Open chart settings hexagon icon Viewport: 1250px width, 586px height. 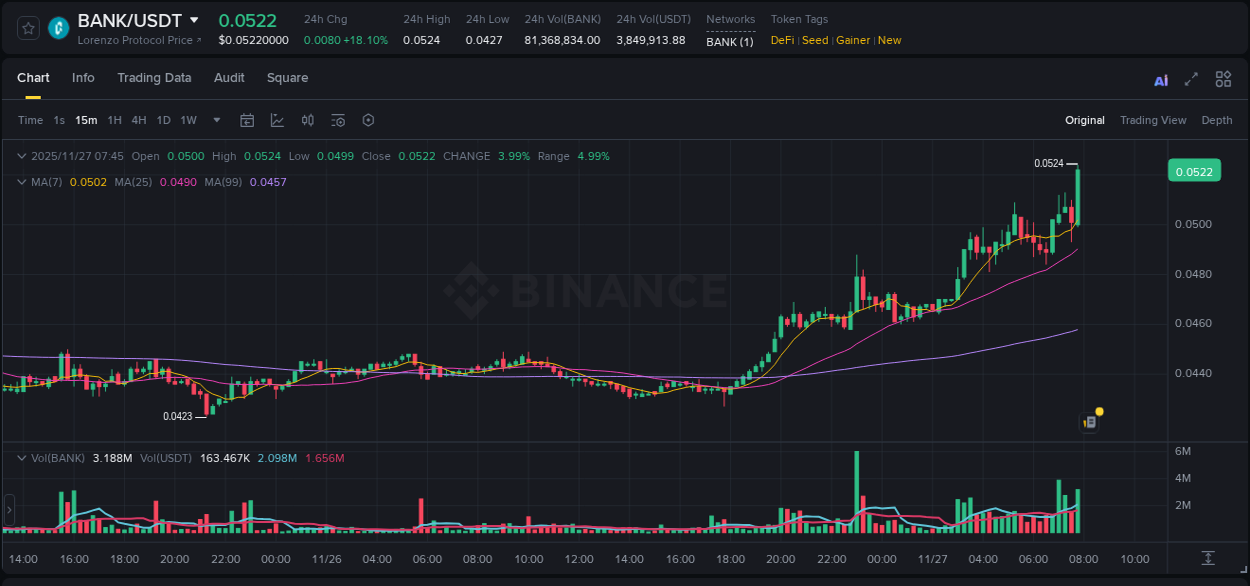[368, 120]
